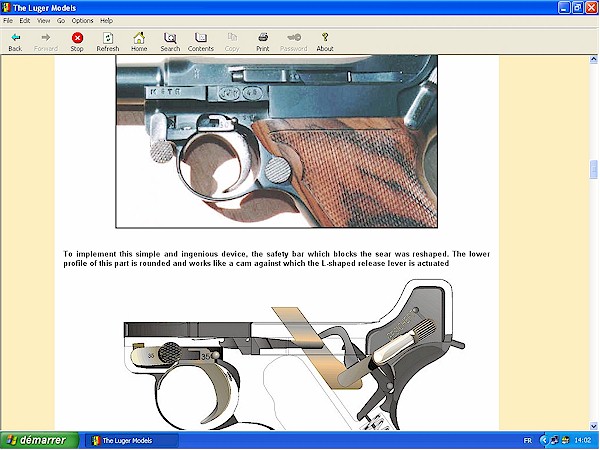Open the View menu
Screen dimensions: 600x450
[x=43, y=21]
